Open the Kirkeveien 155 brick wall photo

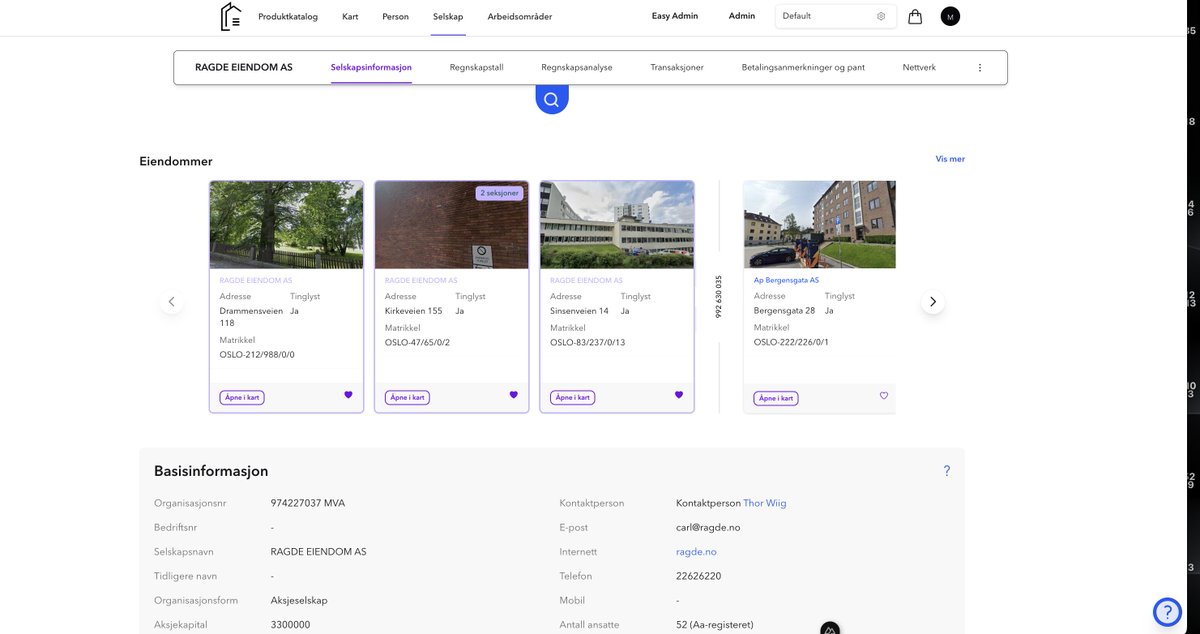click(x=451, y=225)
